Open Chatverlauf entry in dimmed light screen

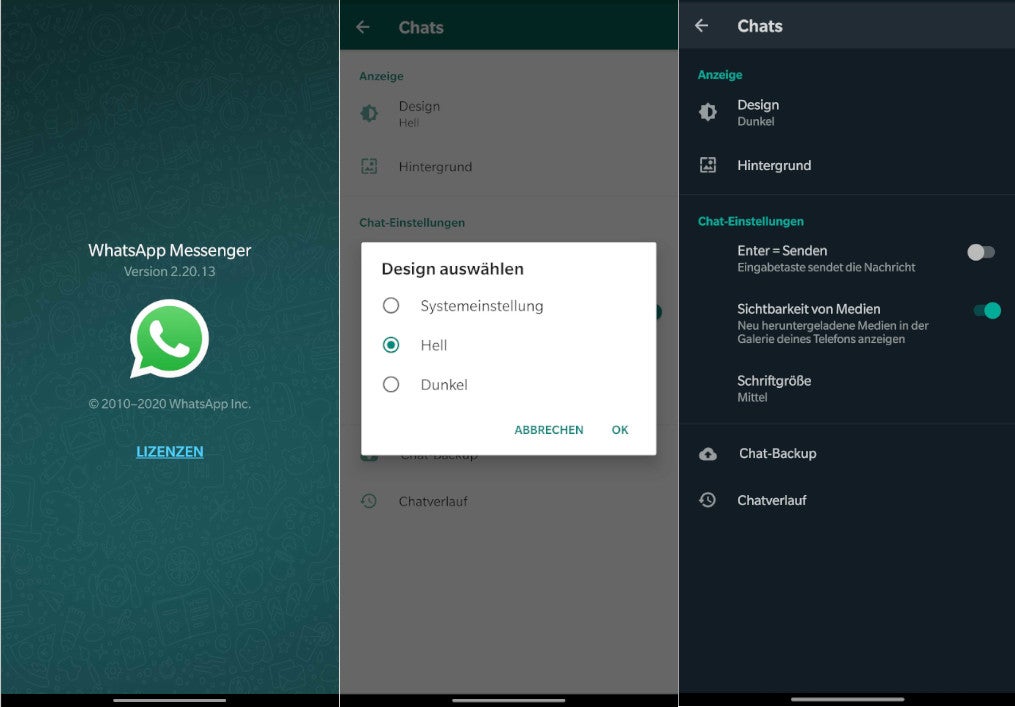509,501
